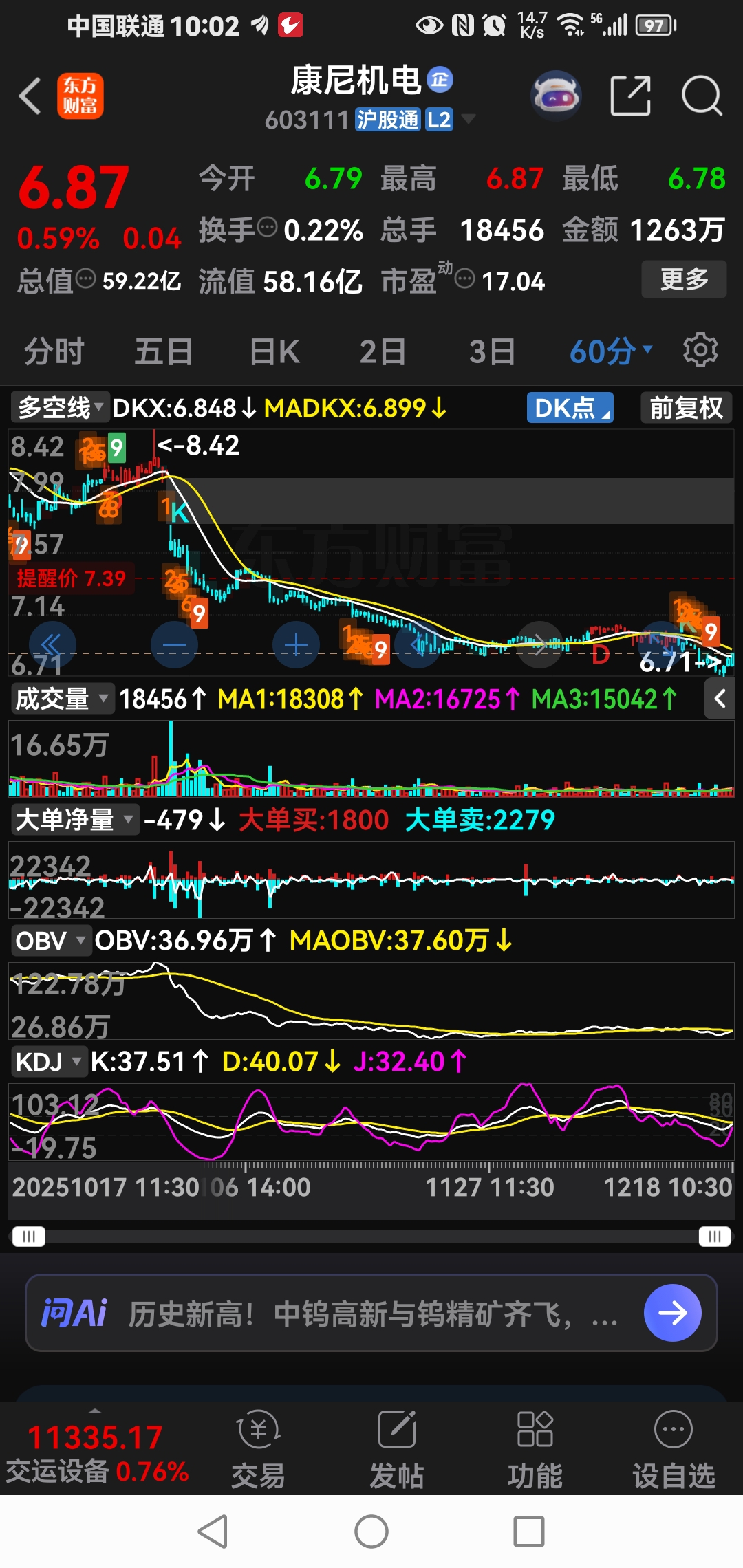Go back with the left arrow icon
Image resolution: width=743 pixels, height=1568 pixels.
(30, 96)
